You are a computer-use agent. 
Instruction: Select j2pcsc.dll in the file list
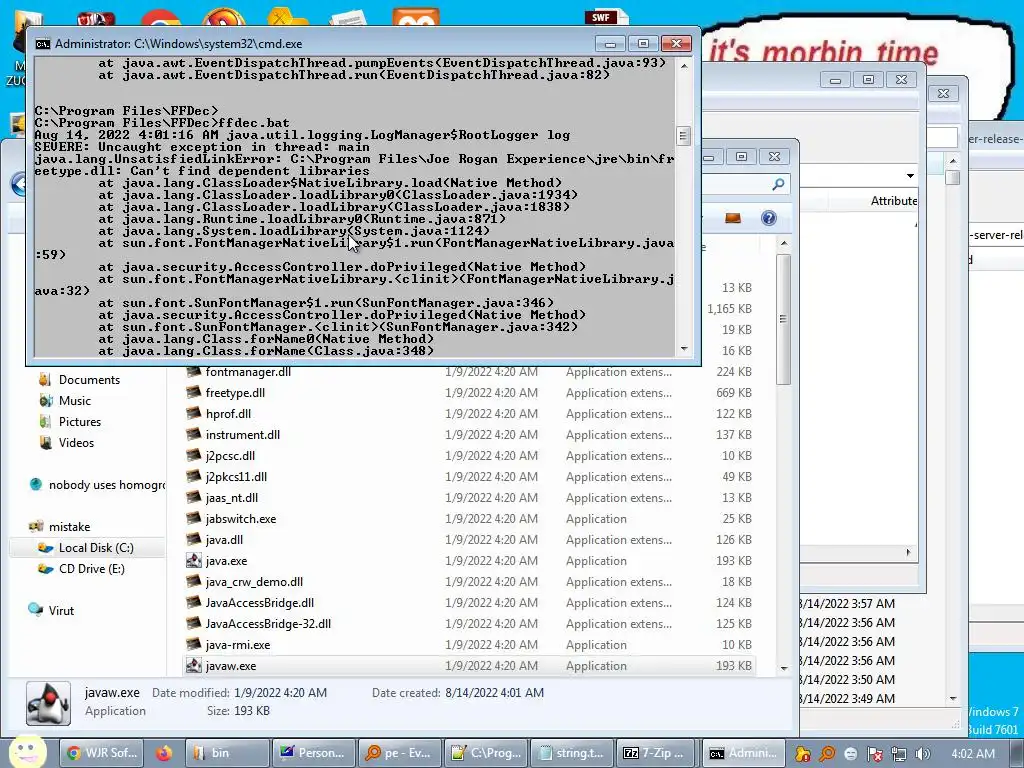(x=230, y=455)
